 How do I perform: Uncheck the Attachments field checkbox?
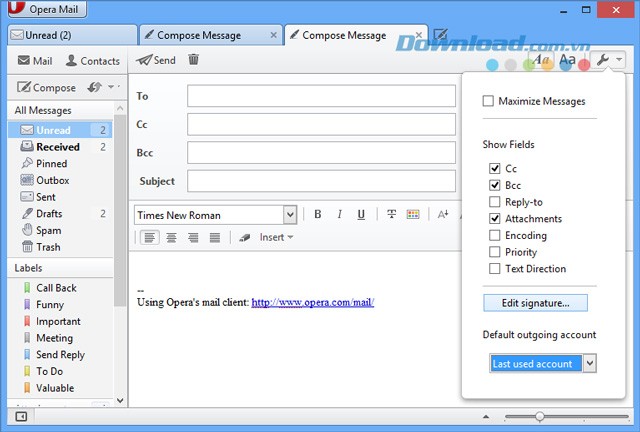[x=495, y=218]
